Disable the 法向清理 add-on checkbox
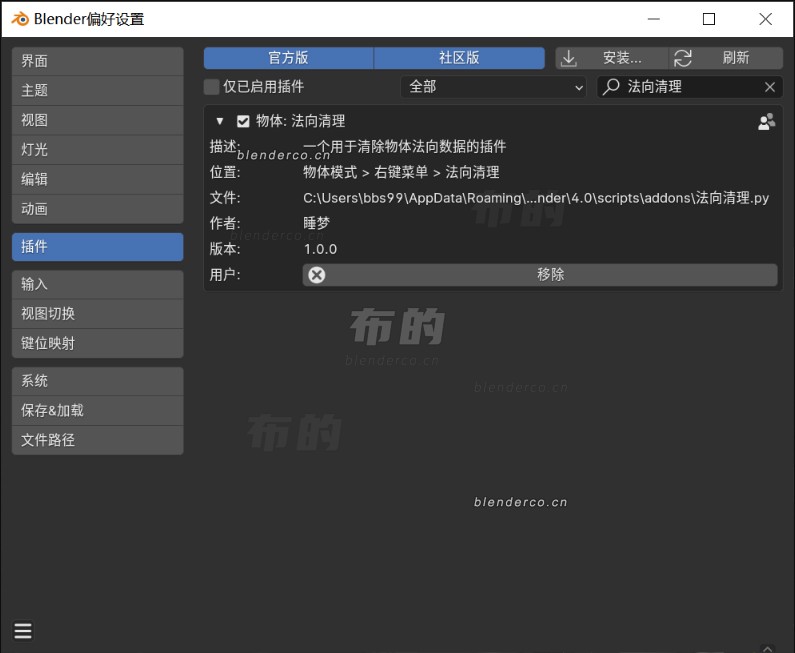795x653 pixels. tap(243, 121)
